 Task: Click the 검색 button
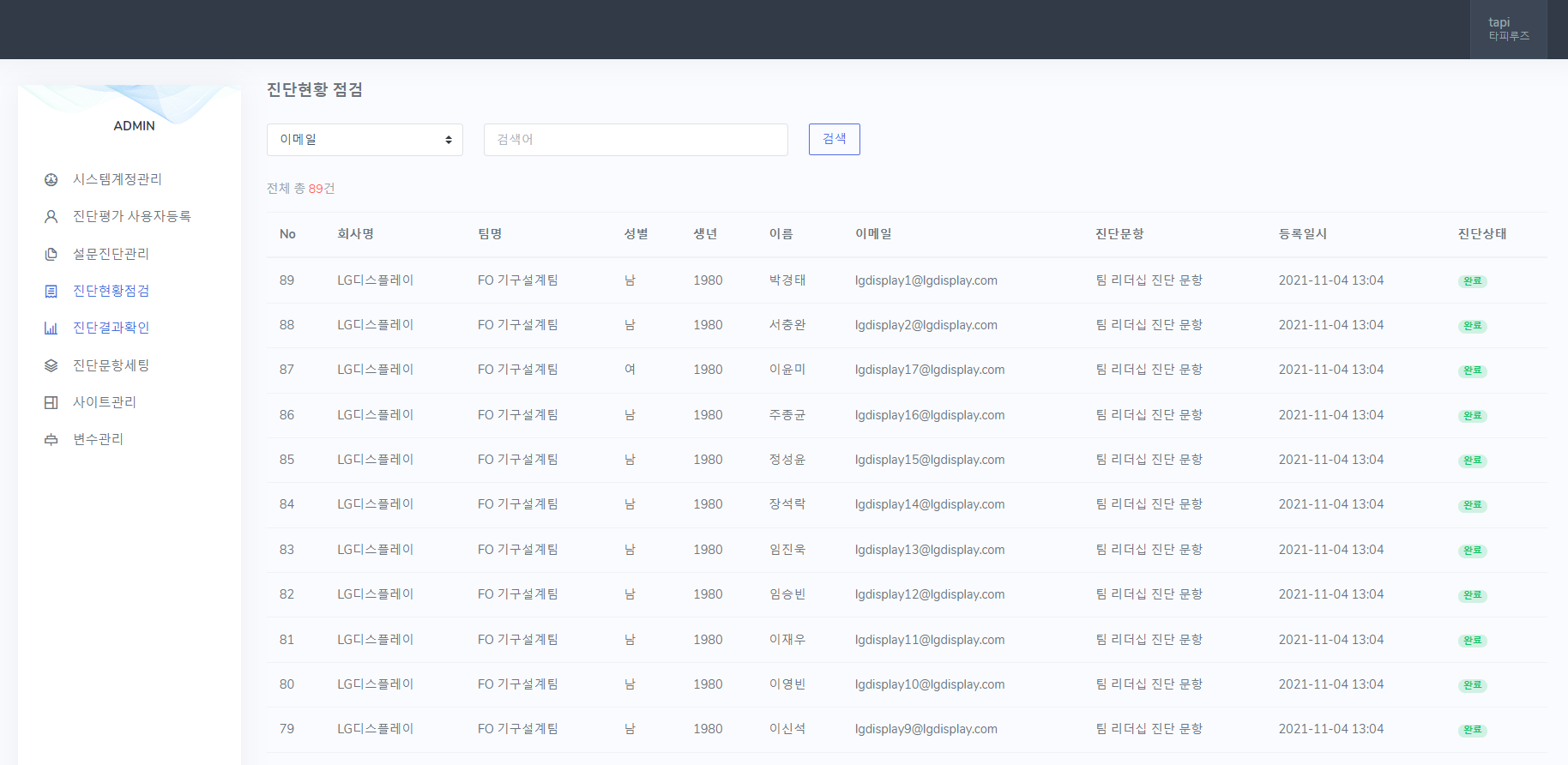pos(834,139)
